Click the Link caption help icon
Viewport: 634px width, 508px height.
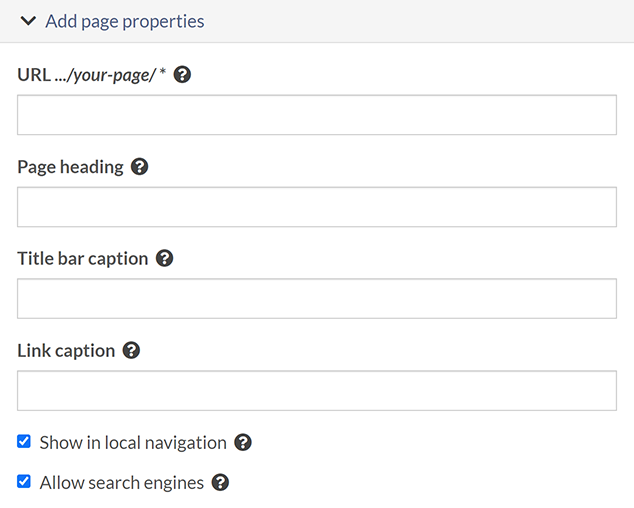[x=131, y=351]
